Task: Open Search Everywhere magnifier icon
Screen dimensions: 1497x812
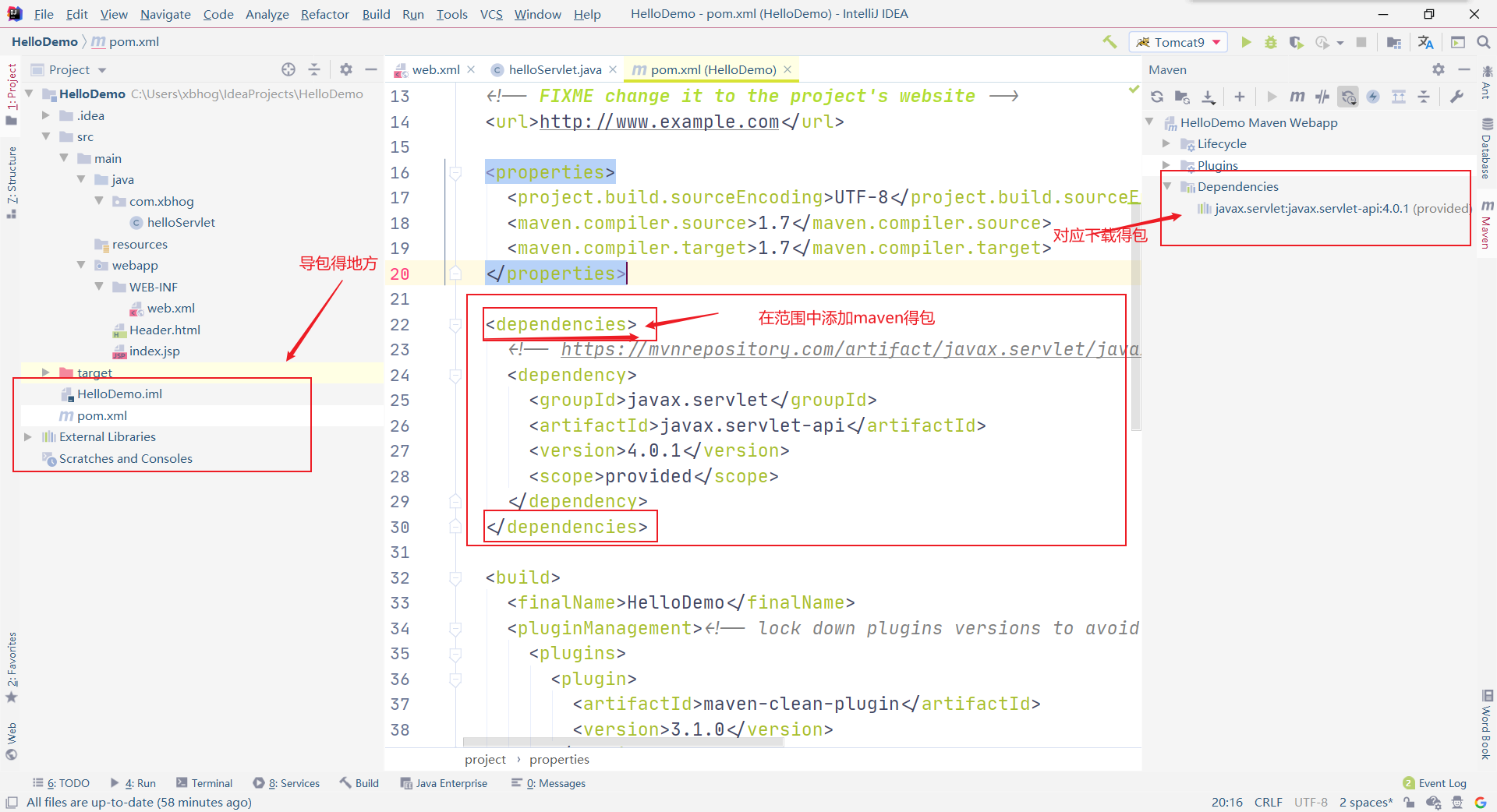Action: (x=1484, y=42)
